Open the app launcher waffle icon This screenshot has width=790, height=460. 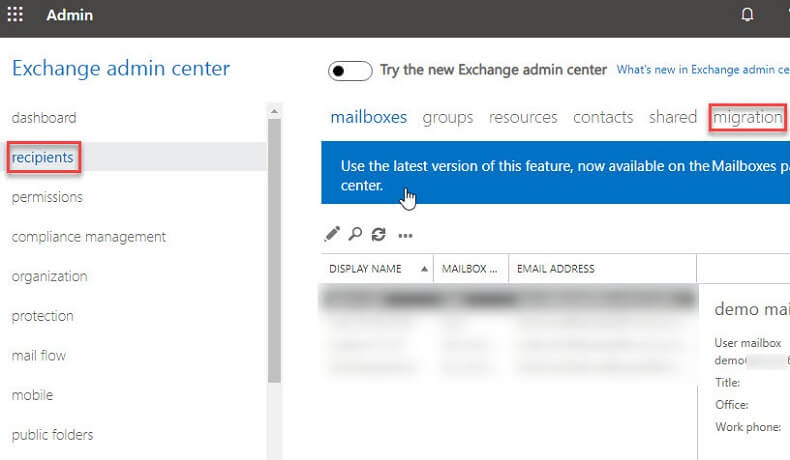[x=15, y=15]
